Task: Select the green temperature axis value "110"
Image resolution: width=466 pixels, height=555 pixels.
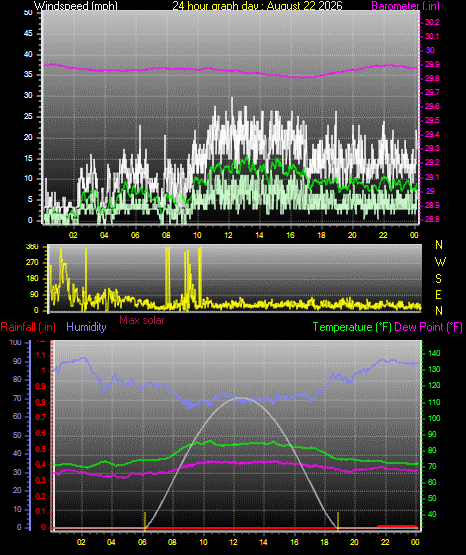Action: click(x=434, y=402)
